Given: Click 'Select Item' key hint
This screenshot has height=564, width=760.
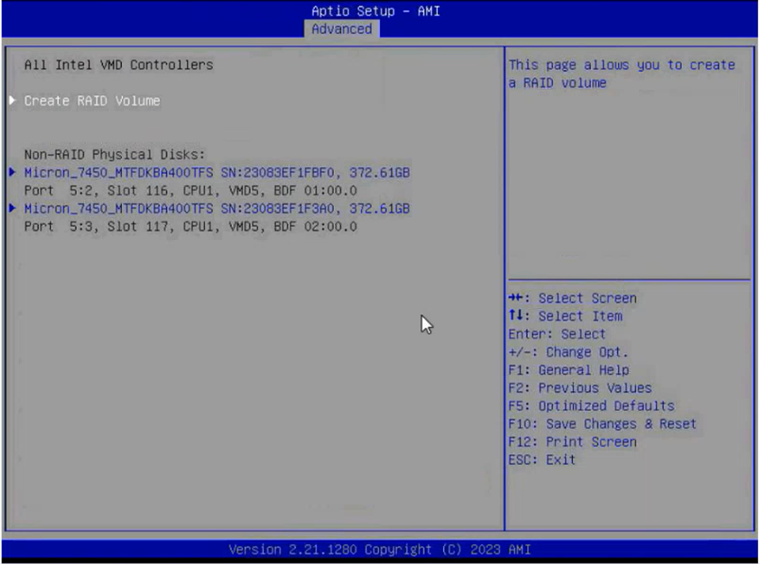Looking at the screenshot, I should pos(566,316).
